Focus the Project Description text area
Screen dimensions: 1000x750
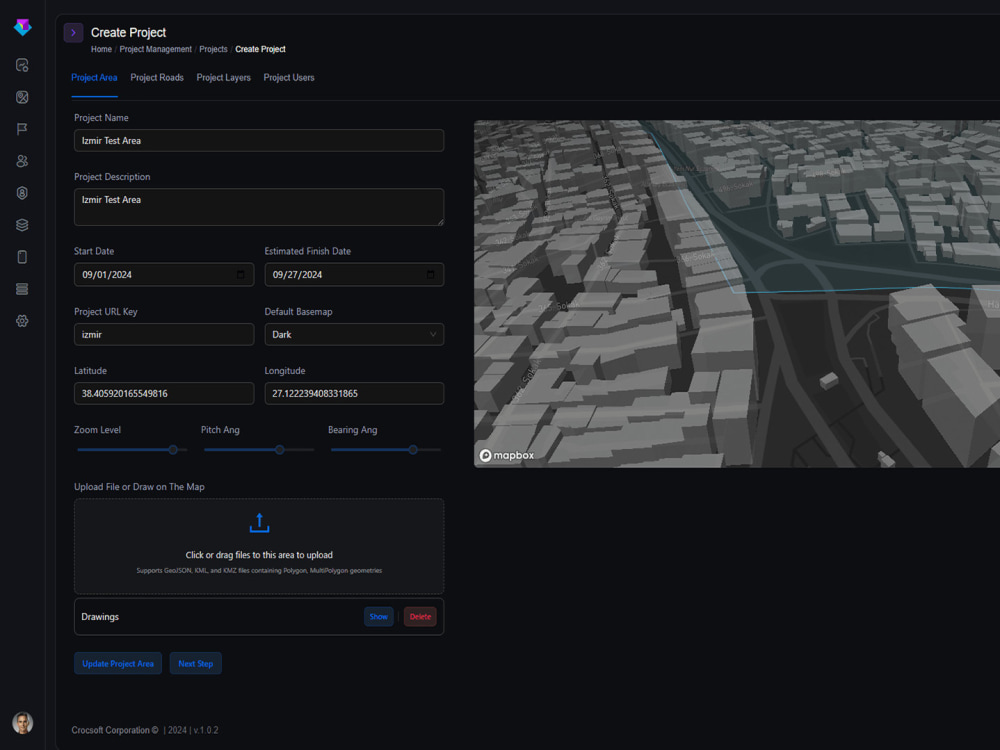point(259,207)
